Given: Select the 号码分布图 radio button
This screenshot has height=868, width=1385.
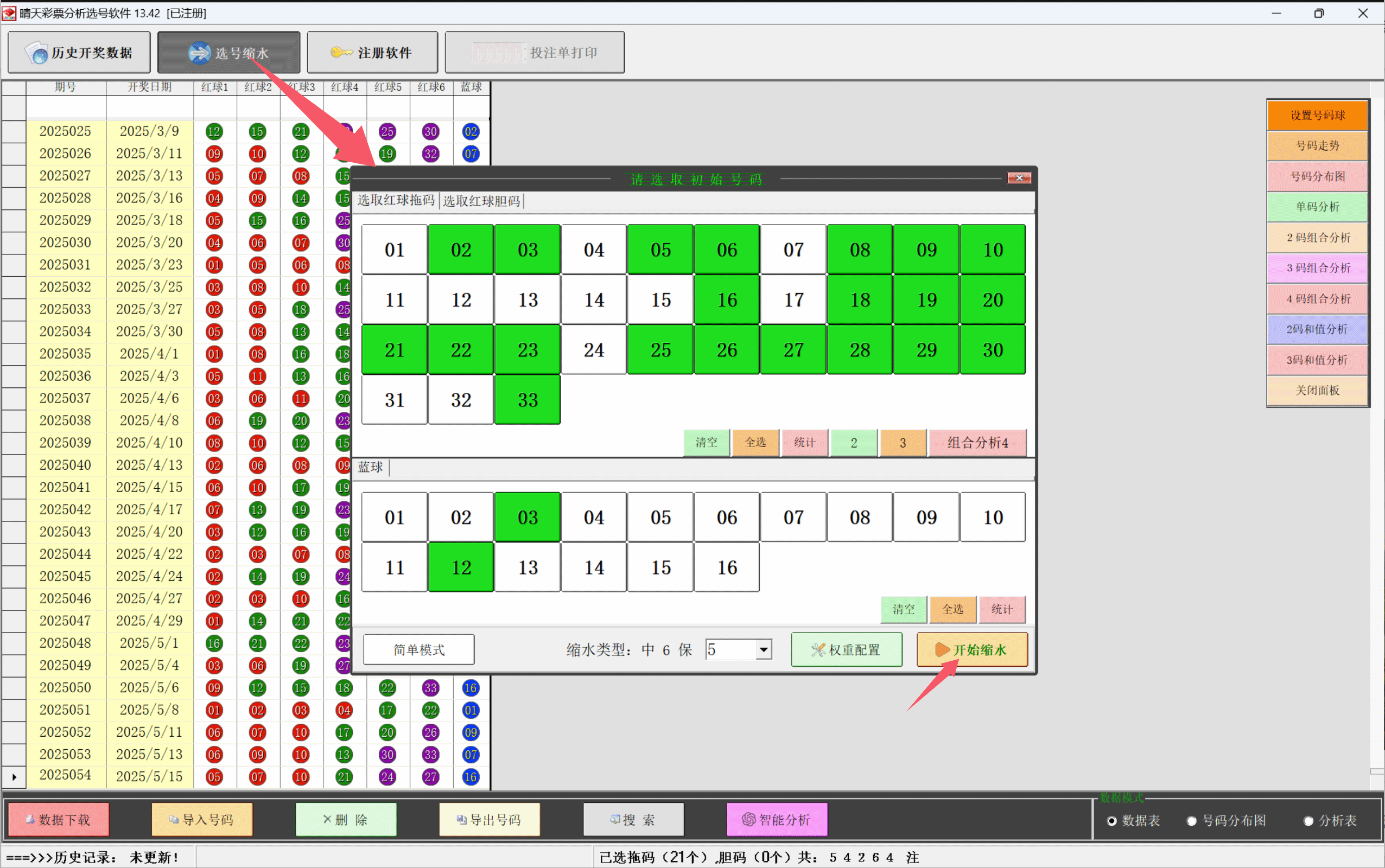Looking at the screenshot, I should tap(1191, 820).
